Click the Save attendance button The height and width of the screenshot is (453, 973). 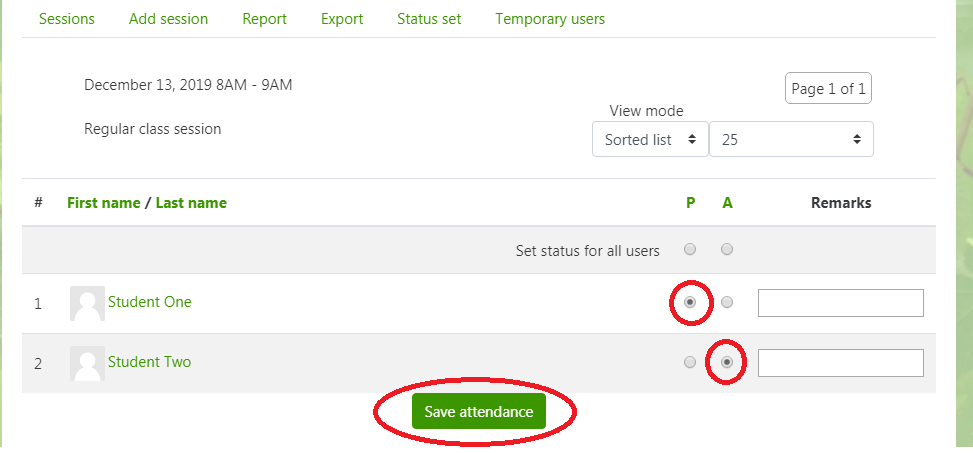pos(478,411)
